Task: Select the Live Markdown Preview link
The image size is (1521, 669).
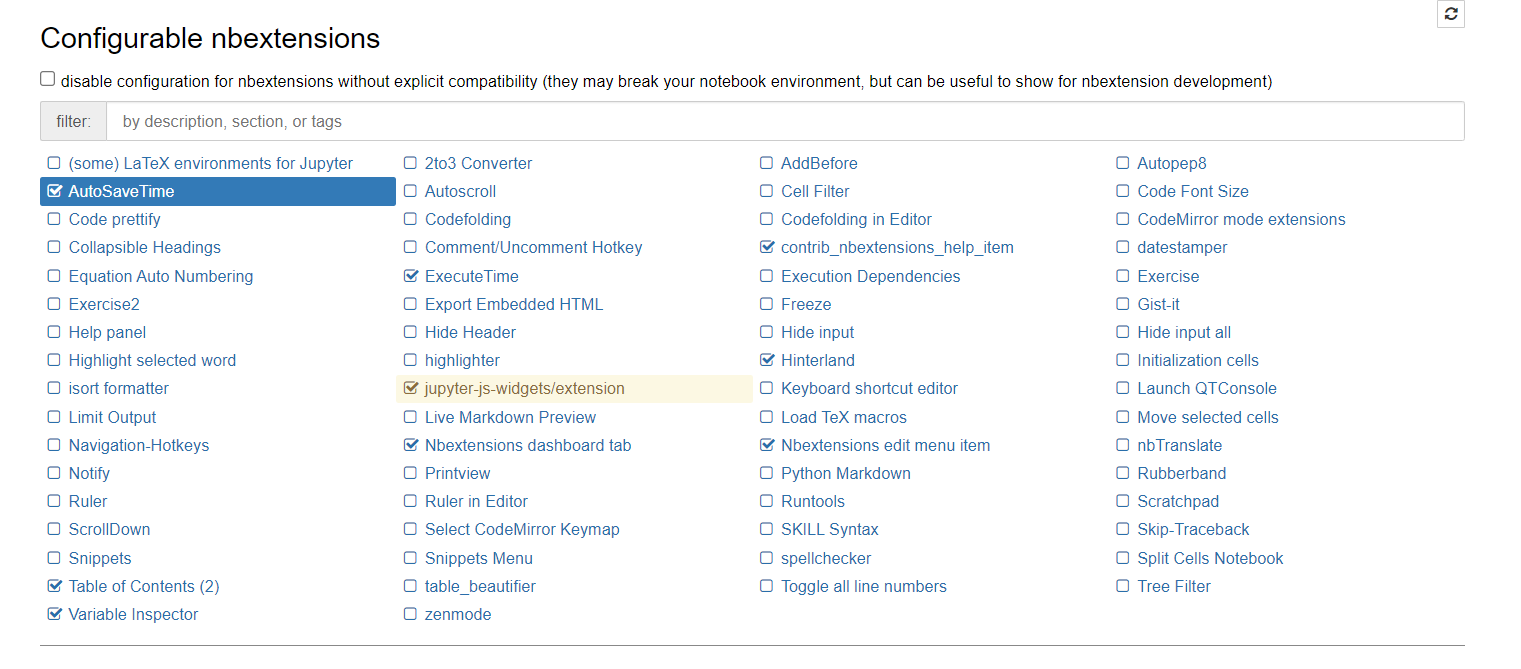Action: click(x=510, y=417)
